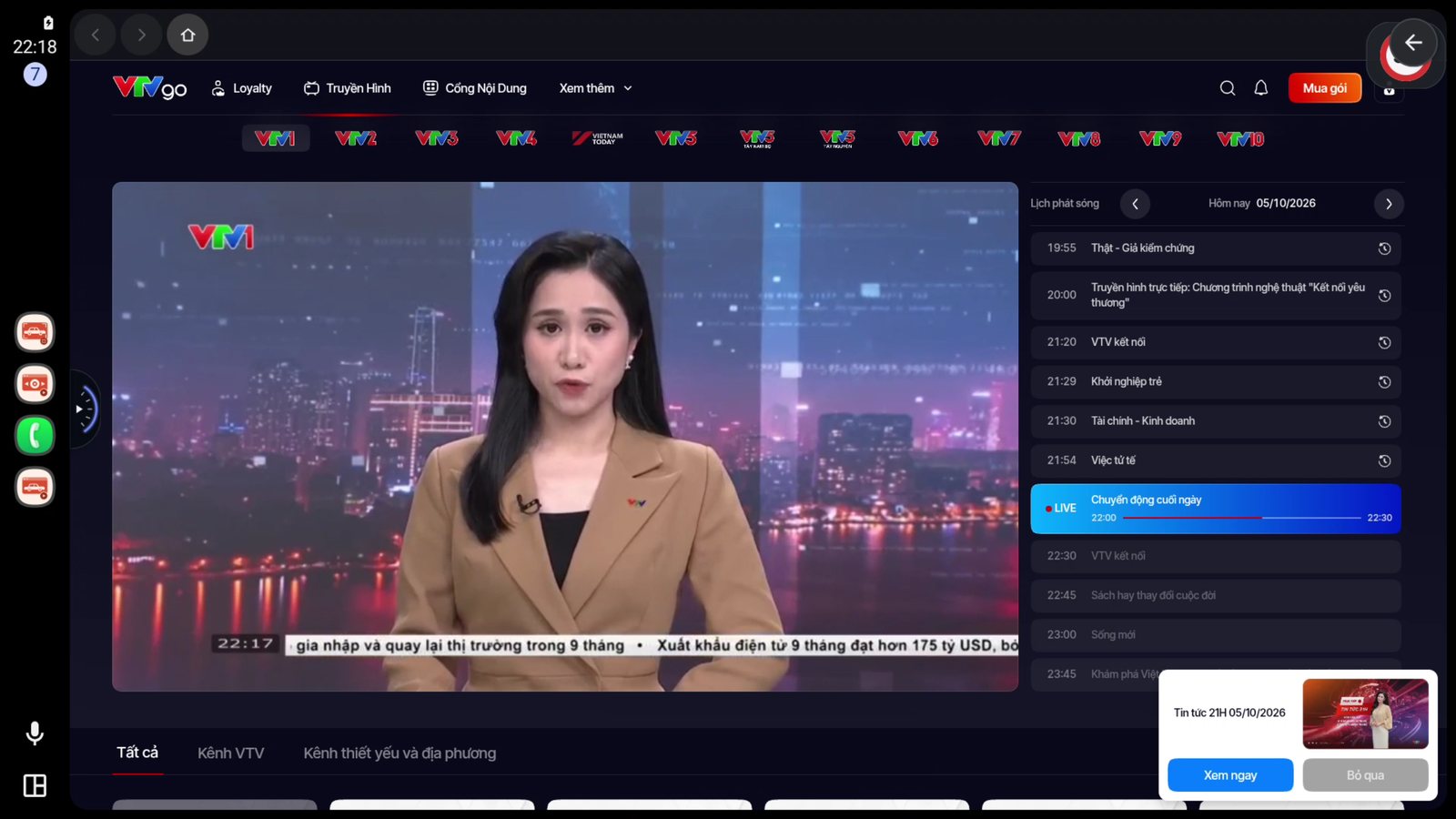Open the split-screen layout icon
This screenshot has height=819, width=1456.
coord(35,785)
